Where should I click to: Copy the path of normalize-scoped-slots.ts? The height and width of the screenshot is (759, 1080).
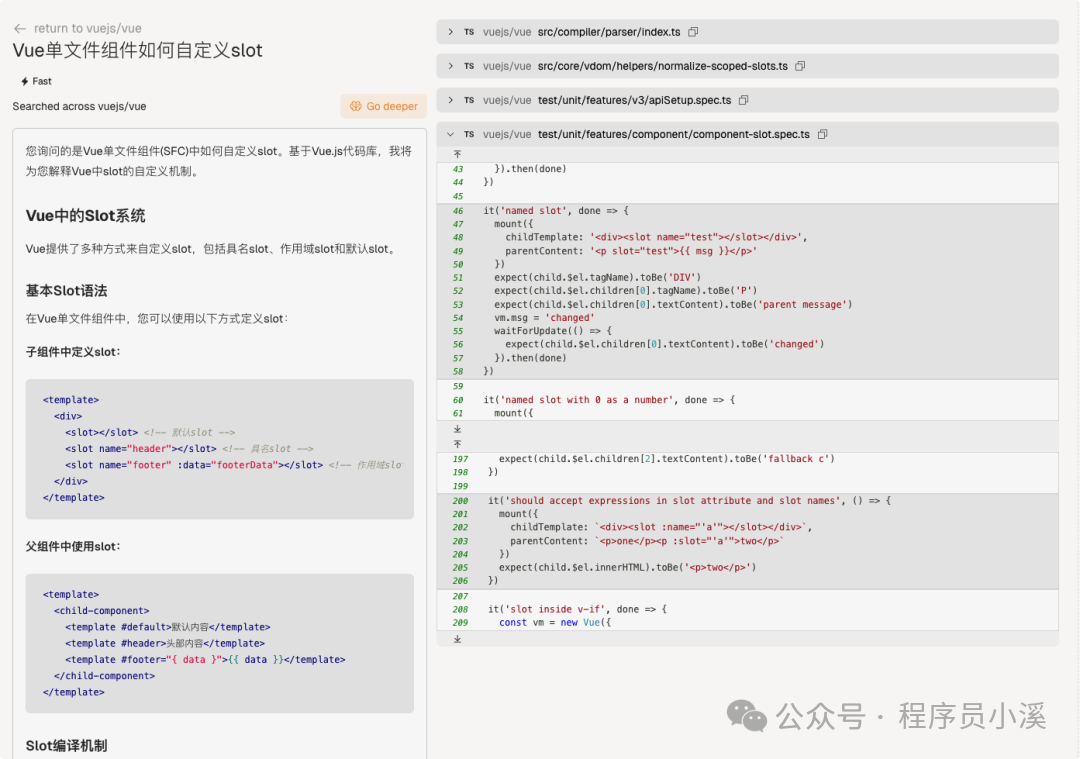[x=799, y=66]
